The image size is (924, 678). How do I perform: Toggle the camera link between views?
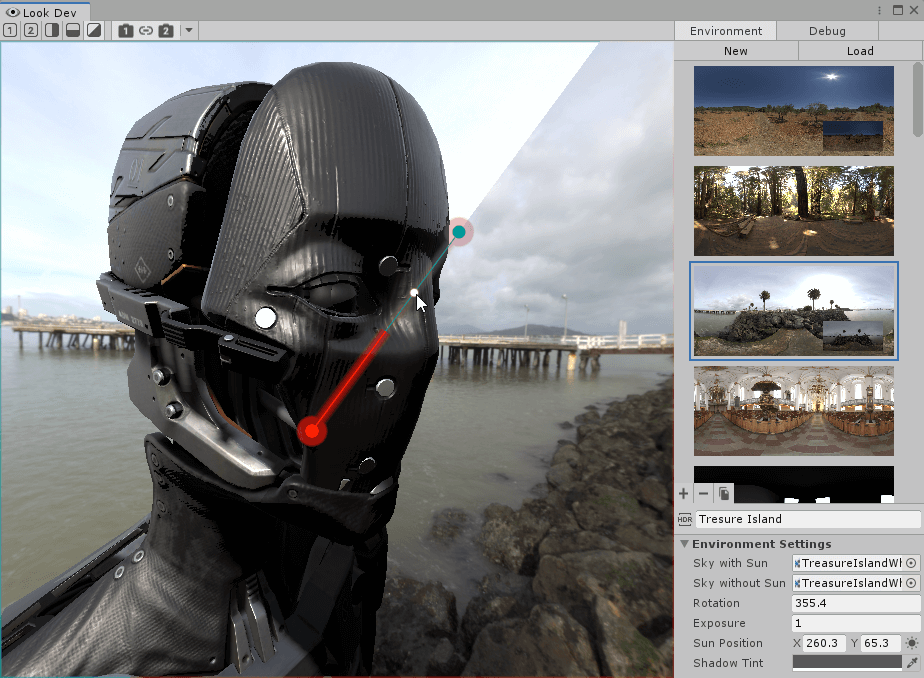(x=146, y=30)
